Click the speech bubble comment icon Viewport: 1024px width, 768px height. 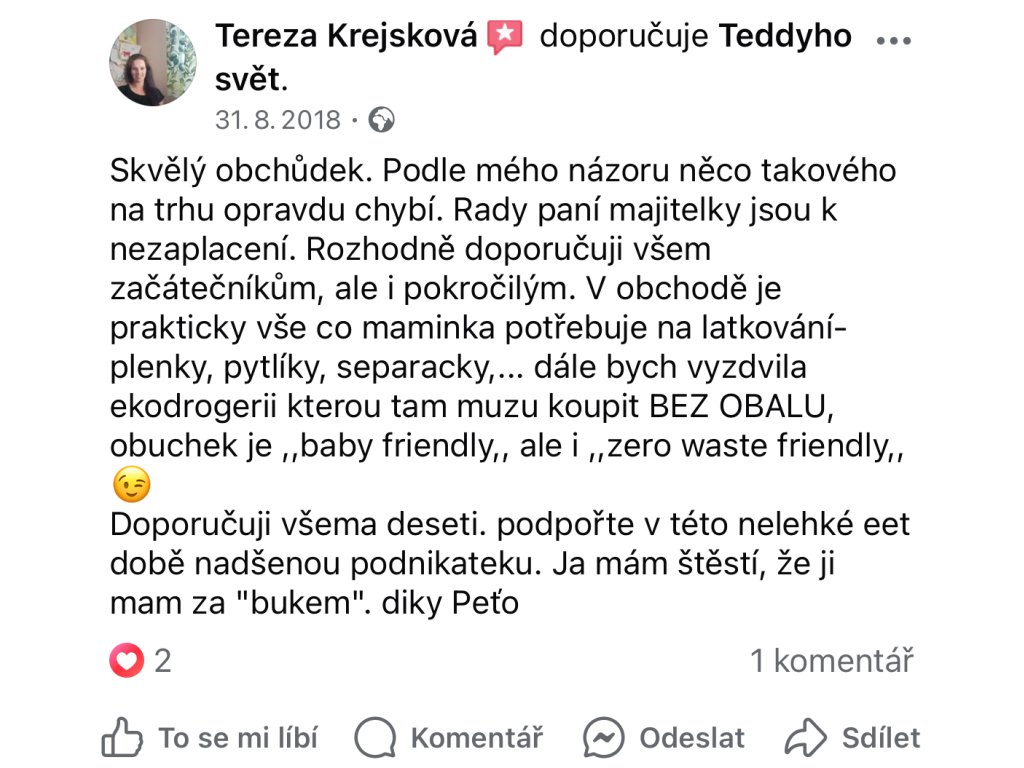click(376, 738)
